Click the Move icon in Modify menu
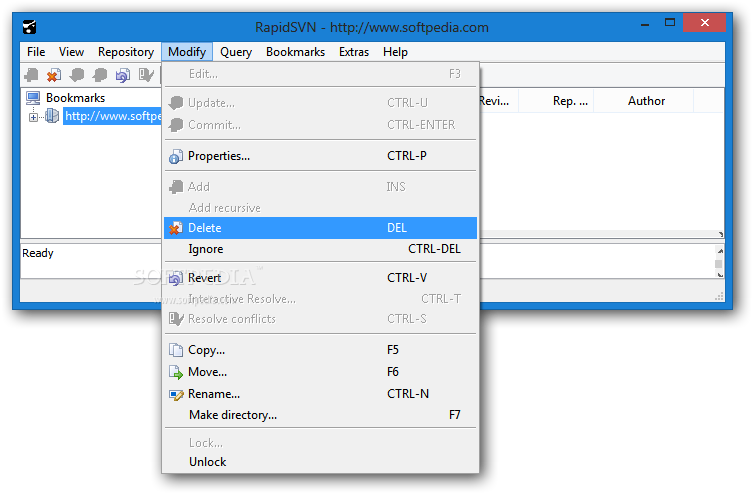 [176, 372]
